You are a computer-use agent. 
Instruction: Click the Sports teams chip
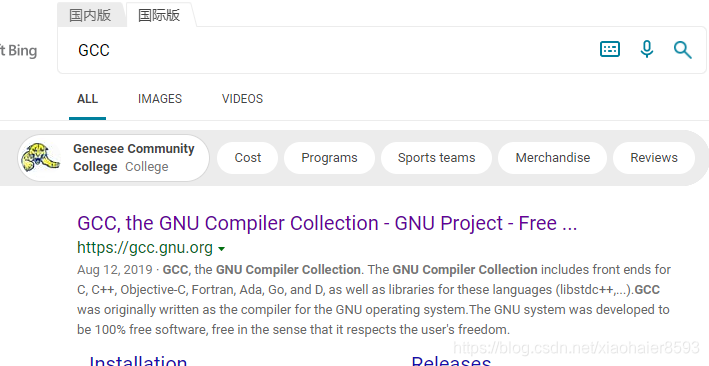pos(436,158)
